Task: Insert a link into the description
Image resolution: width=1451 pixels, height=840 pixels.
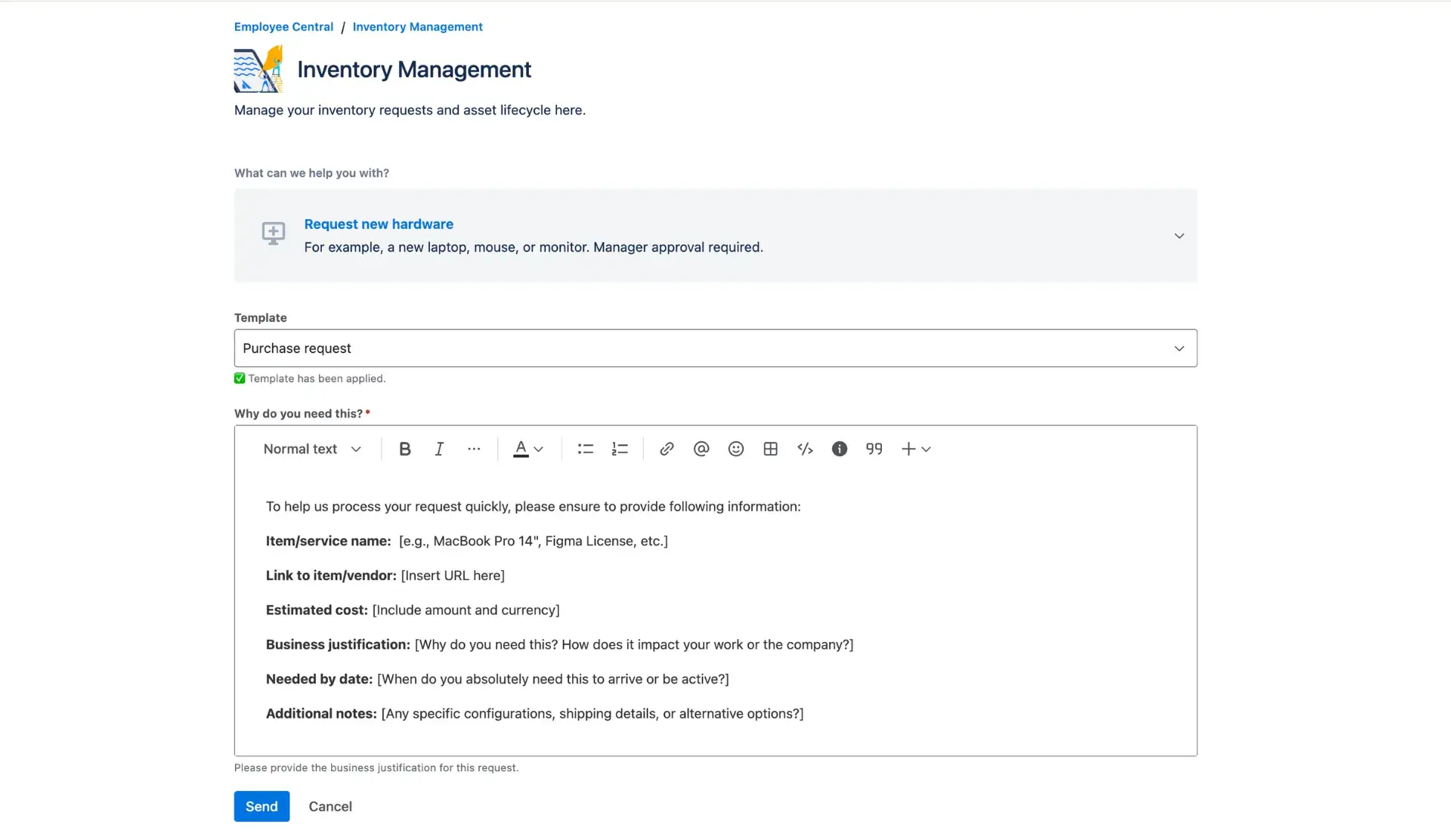Action: (667, 449)
